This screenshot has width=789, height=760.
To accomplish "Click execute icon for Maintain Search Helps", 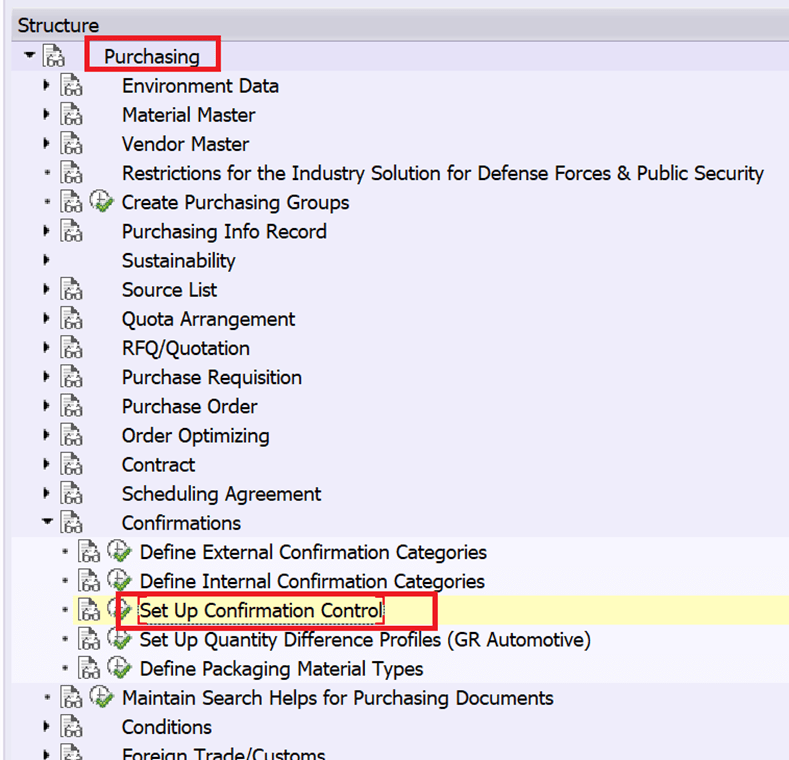I will [x=102, y=698].
